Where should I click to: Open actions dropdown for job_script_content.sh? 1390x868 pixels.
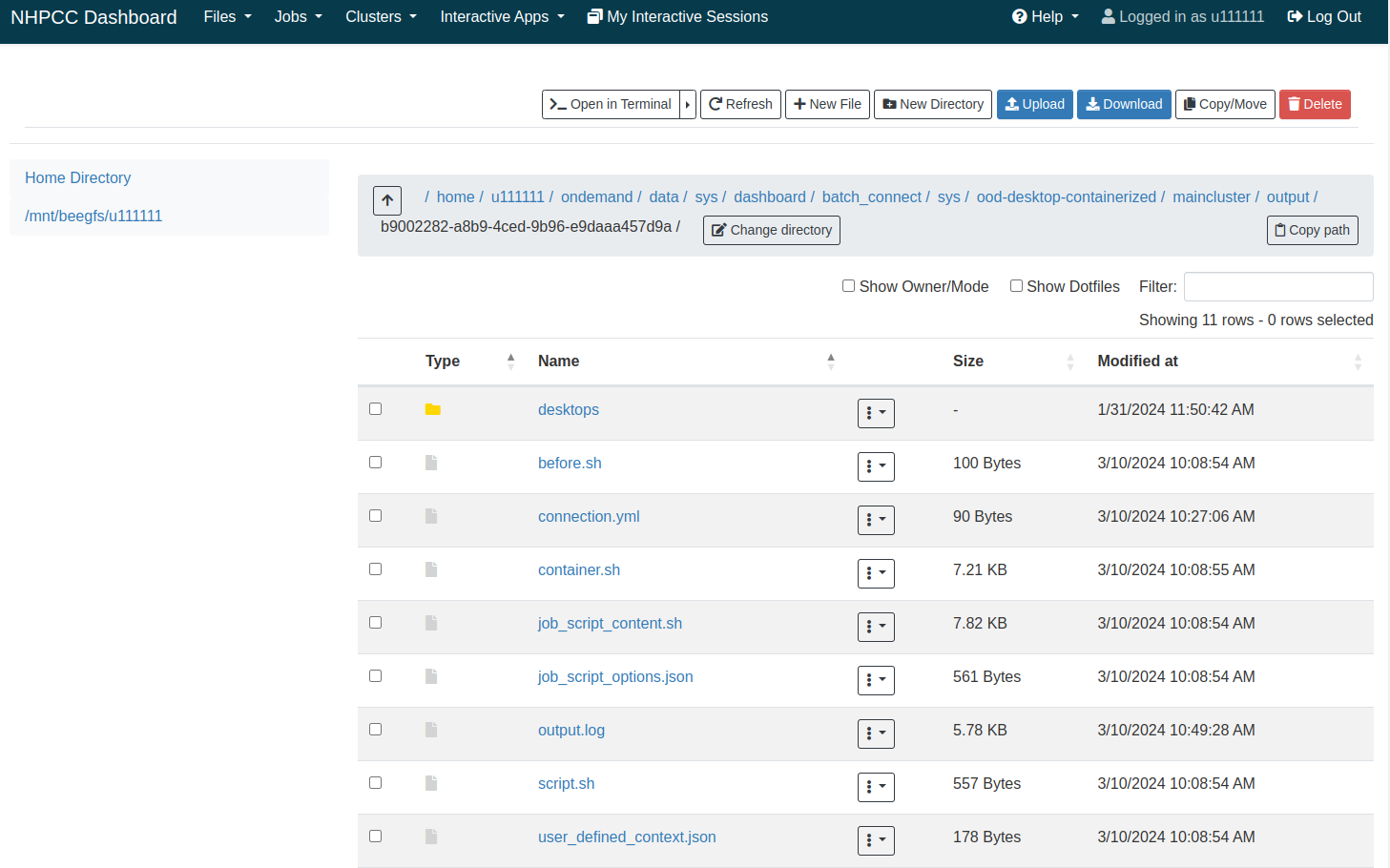click(876, 627)
